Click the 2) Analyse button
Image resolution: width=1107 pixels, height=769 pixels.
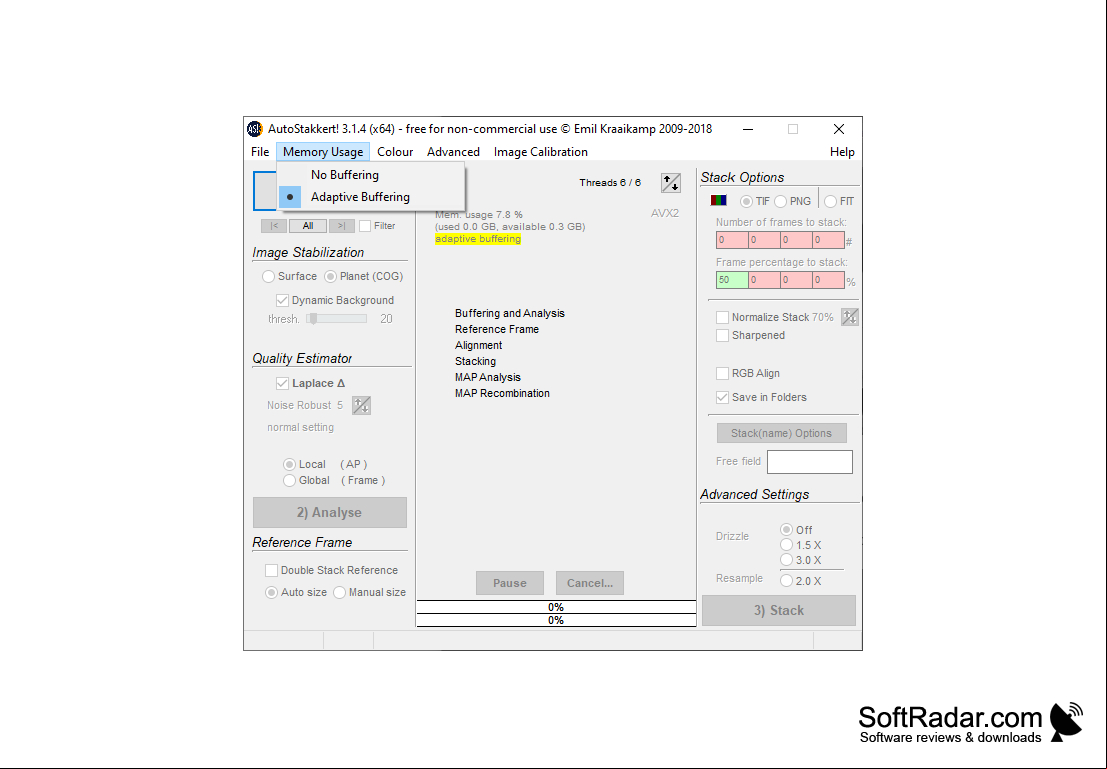point(330,513)
